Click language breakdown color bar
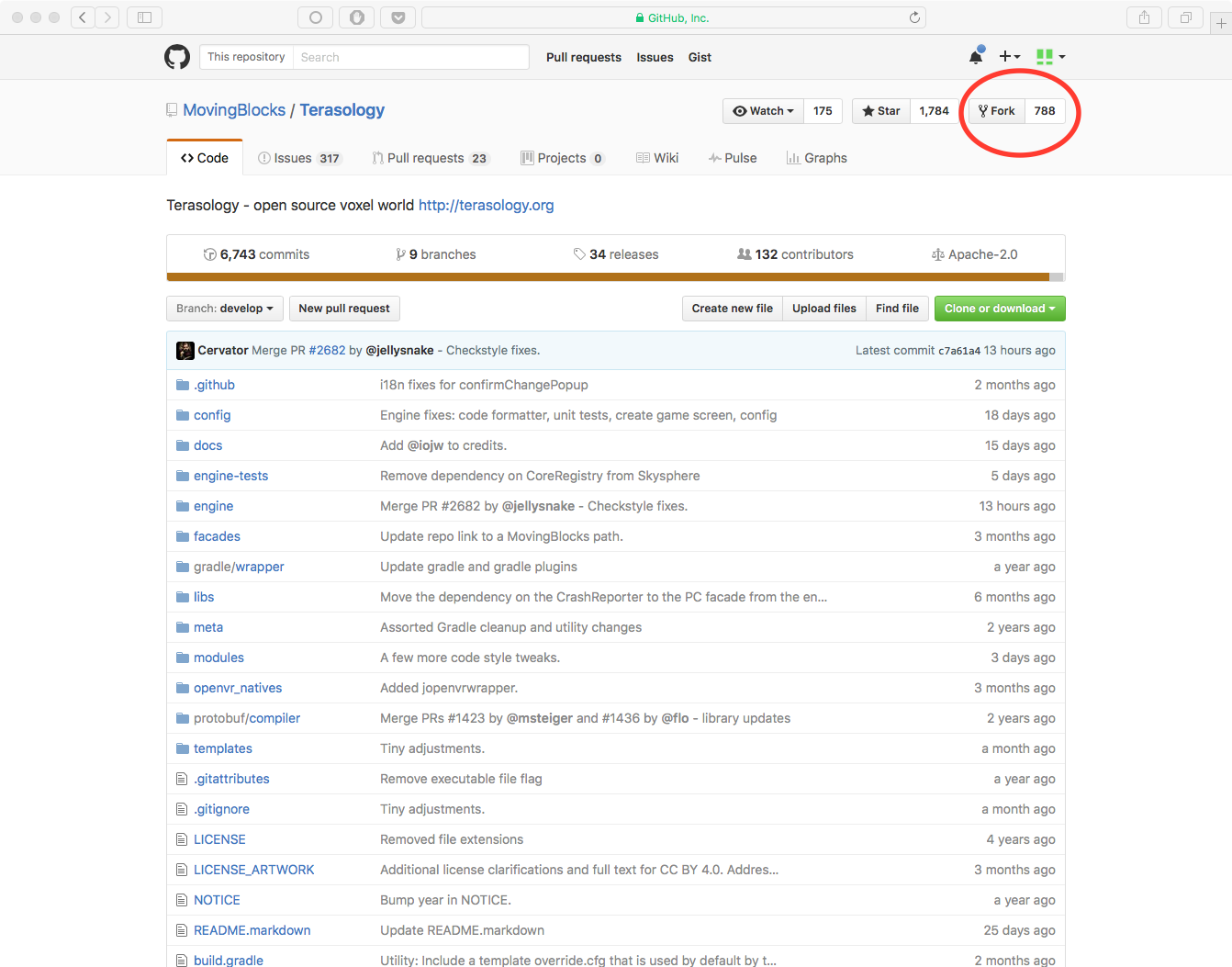 coord(615,276)
